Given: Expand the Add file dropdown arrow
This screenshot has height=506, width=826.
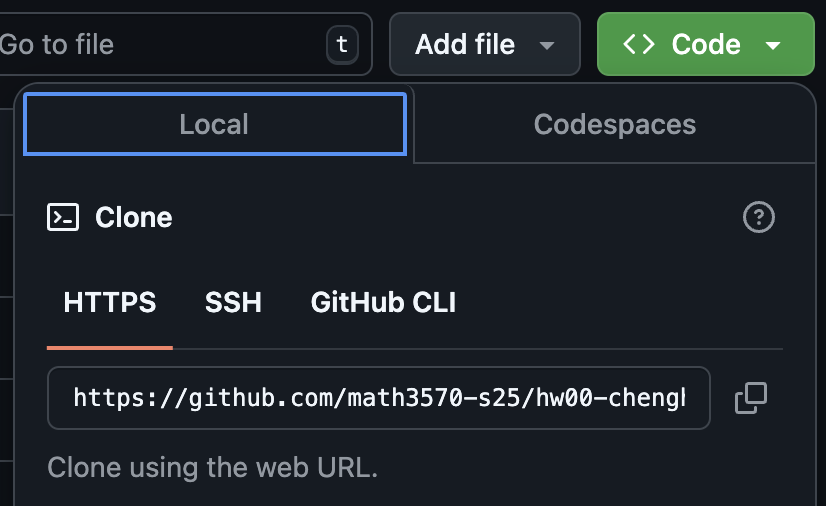Looking at the screenshot, I should click(x=547, y=45).
